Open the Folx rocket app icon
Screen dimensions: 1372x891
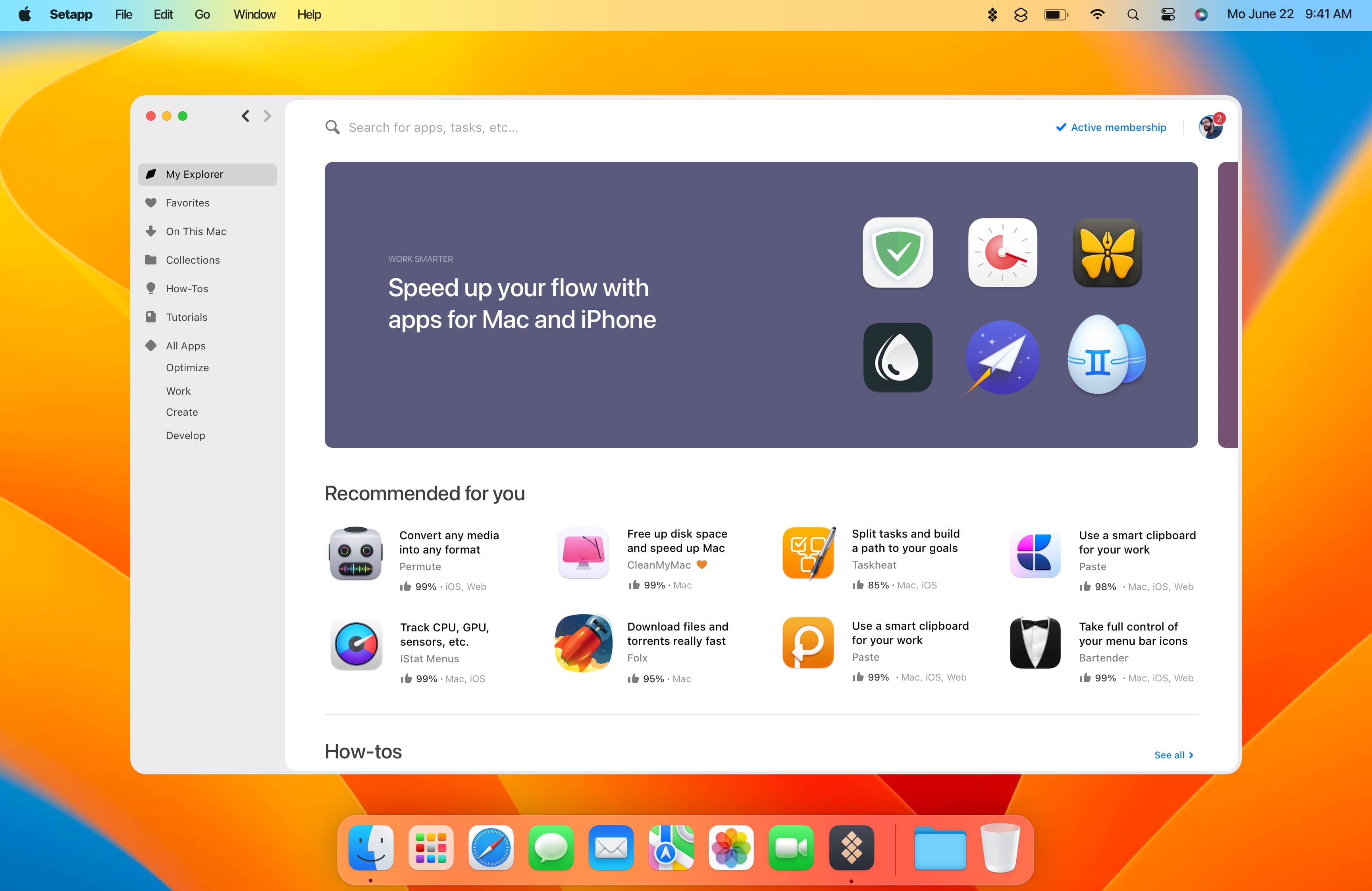click(584, 643)
